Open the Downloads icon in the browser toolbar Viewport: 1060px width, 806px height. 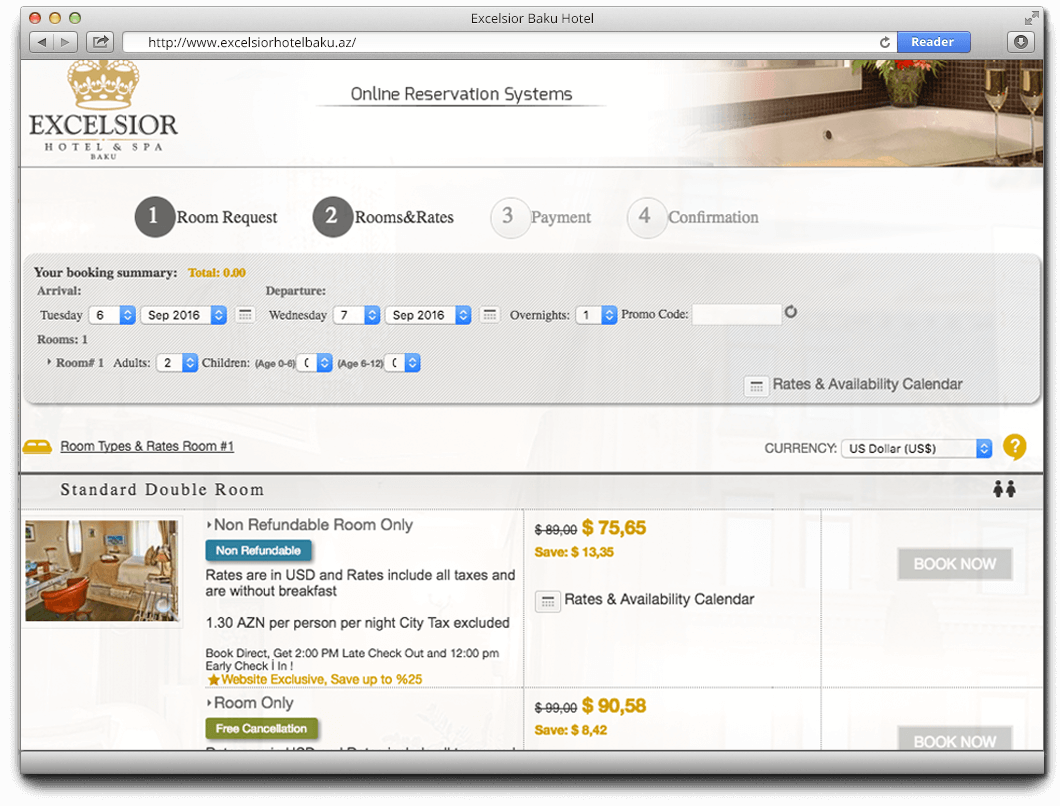coord(1021,42)
